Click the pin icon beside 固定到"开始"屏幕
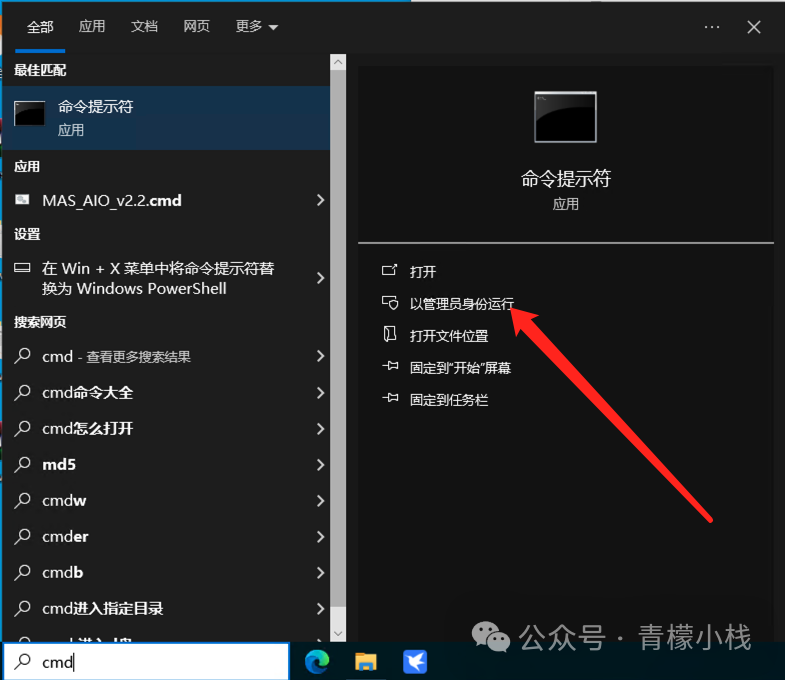Image resolution: width=785 pixels, height=680 pixels. pyautogui.click(x=390, y=367)
